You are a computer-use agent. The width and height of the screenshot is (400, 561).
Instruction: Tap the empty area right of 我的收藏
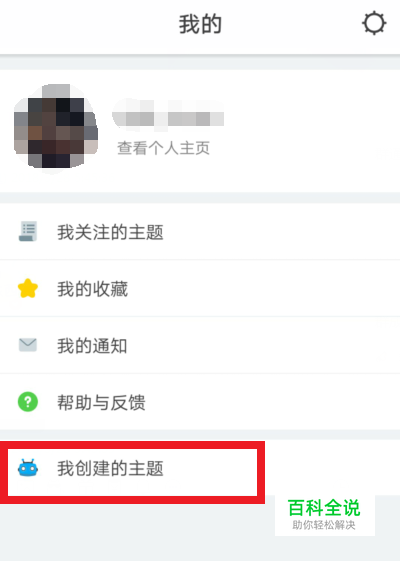point(265,288)
